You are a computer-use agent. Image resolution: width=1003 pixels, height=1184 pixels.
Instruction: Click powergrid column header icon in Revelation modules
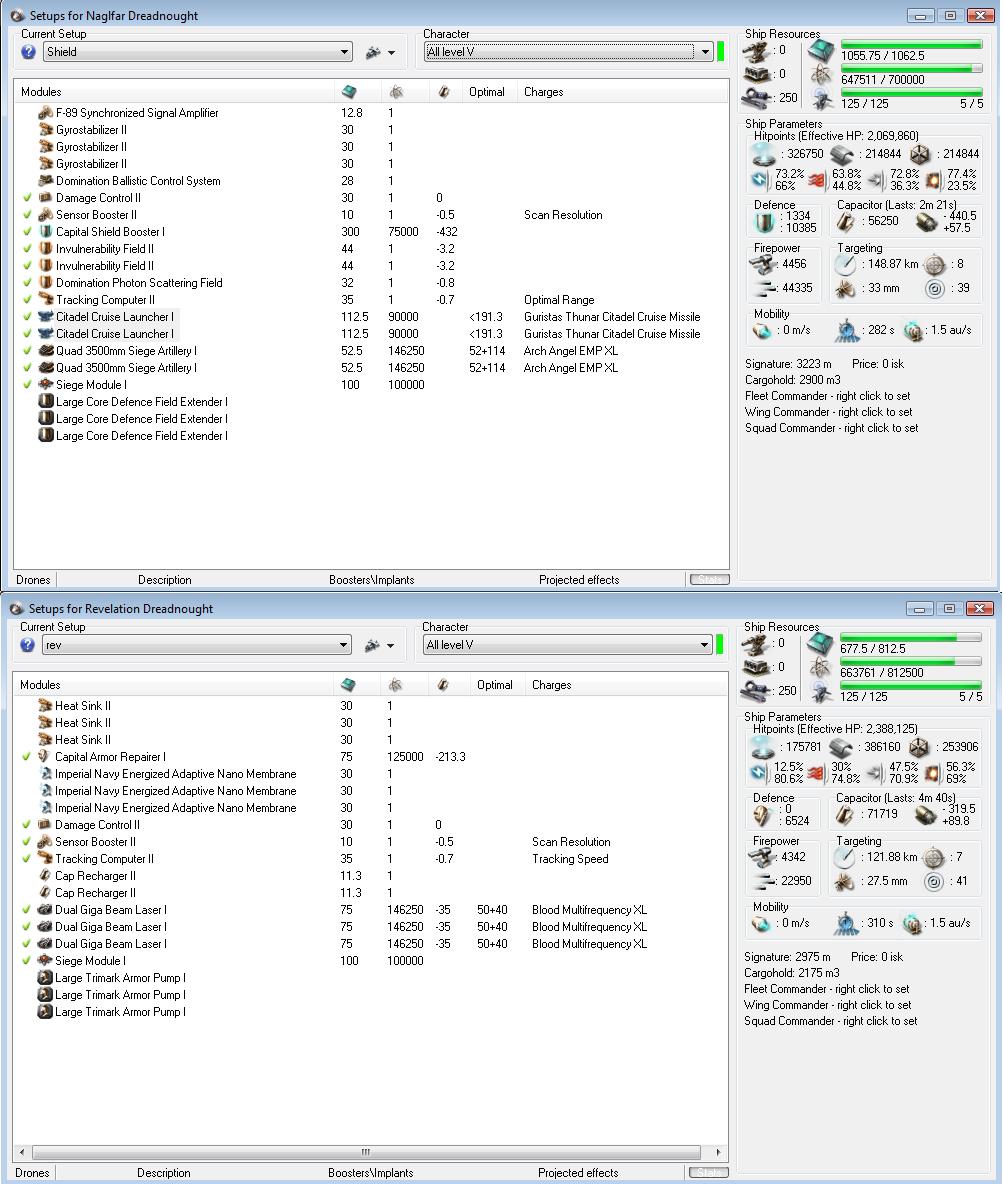(x=395, y=684)
